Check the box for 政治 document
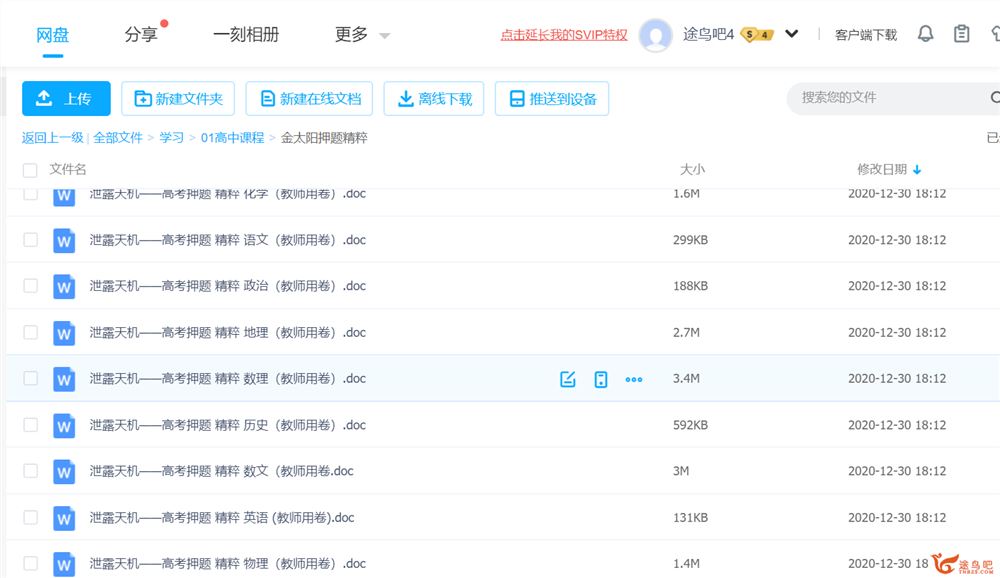This screenshot has width=1000, height=578. point(30,286)
